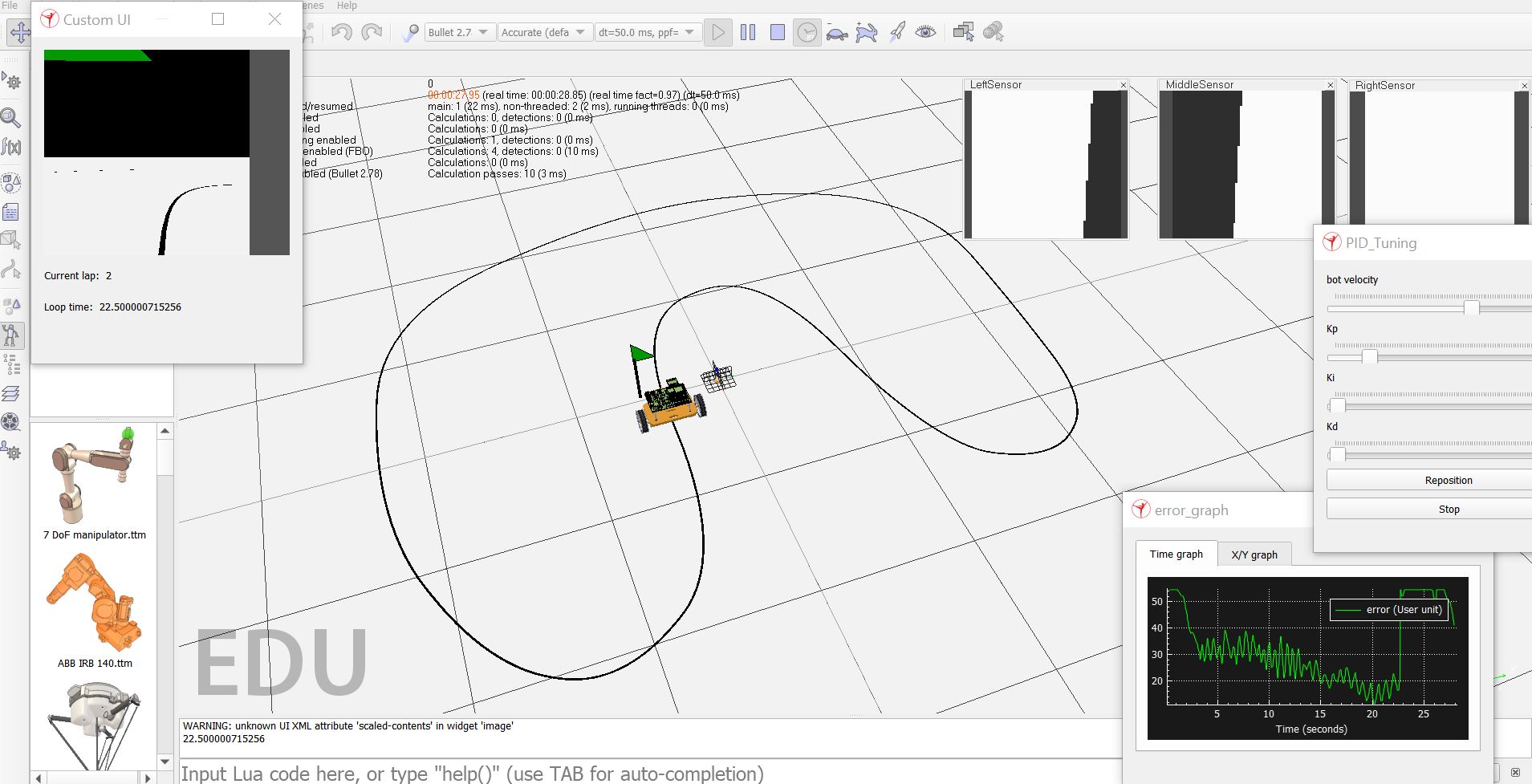
Task: Open the Bullet 2.7 physics engine dropdown
Action: coord(459,32)
